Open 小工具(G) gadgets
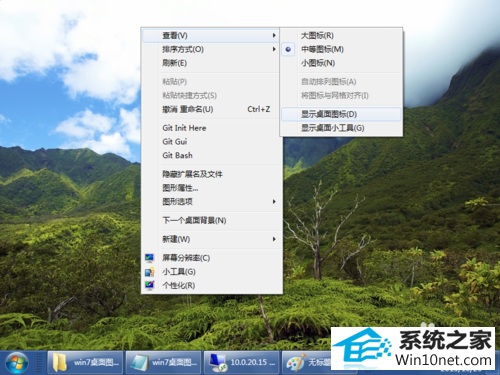 pyautogui.click(x=212, y=272)
